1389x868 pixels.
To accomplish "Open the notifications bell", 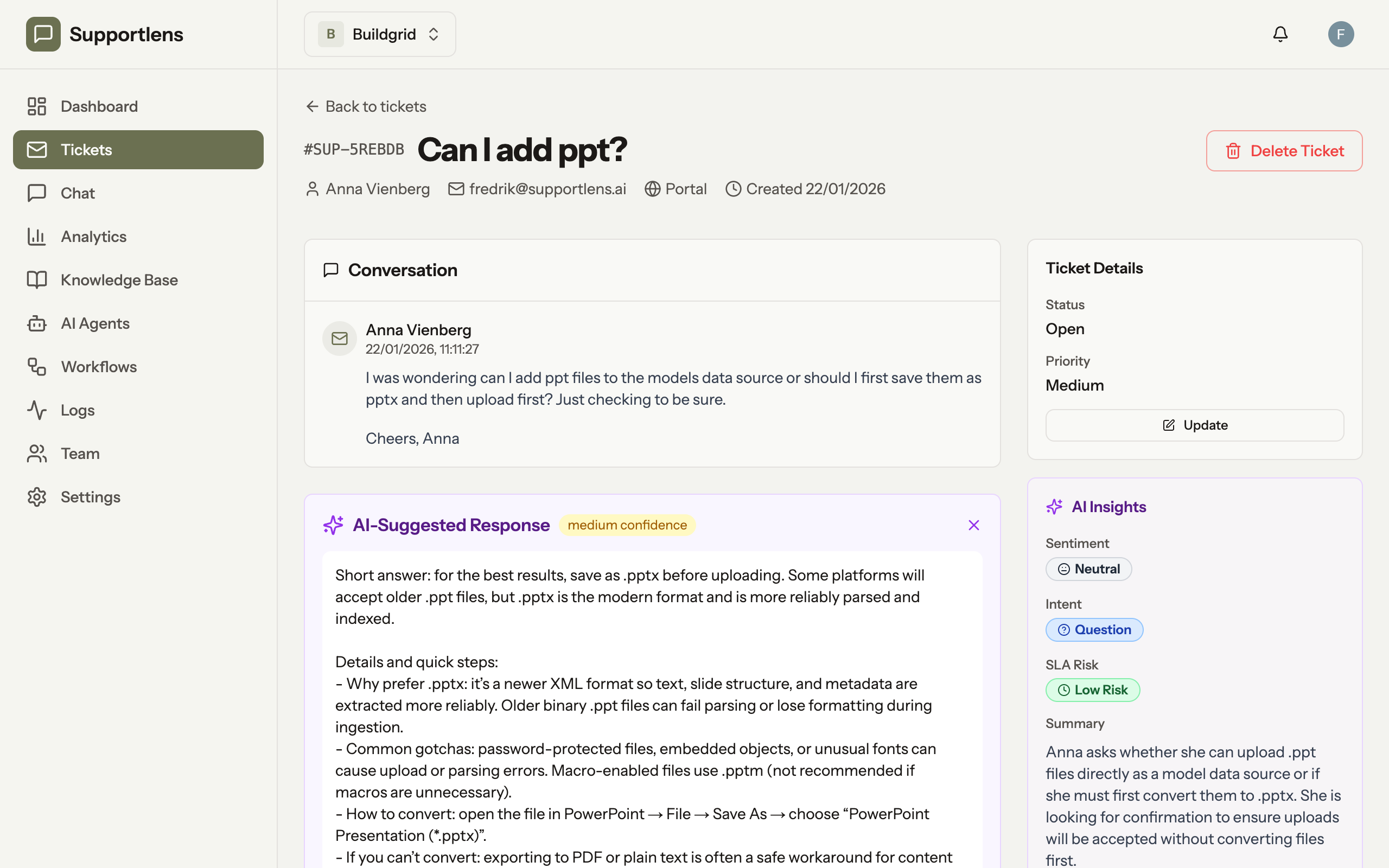I will point(1280,34).
